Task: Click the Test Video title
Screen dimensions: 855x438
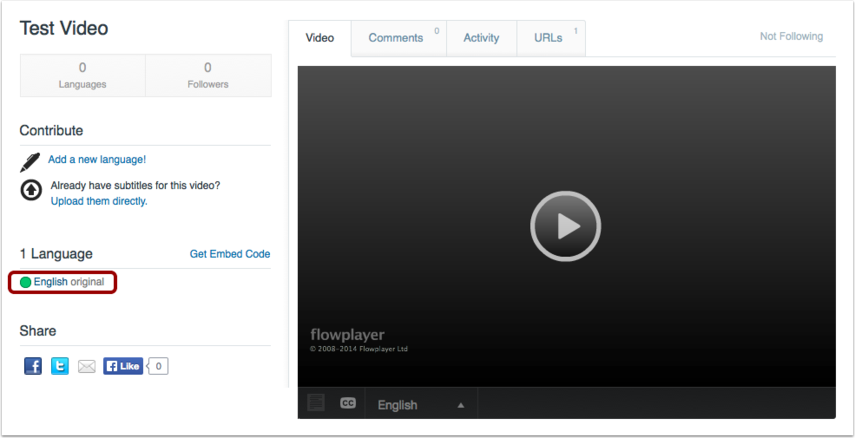Action: tap(64, 28)
